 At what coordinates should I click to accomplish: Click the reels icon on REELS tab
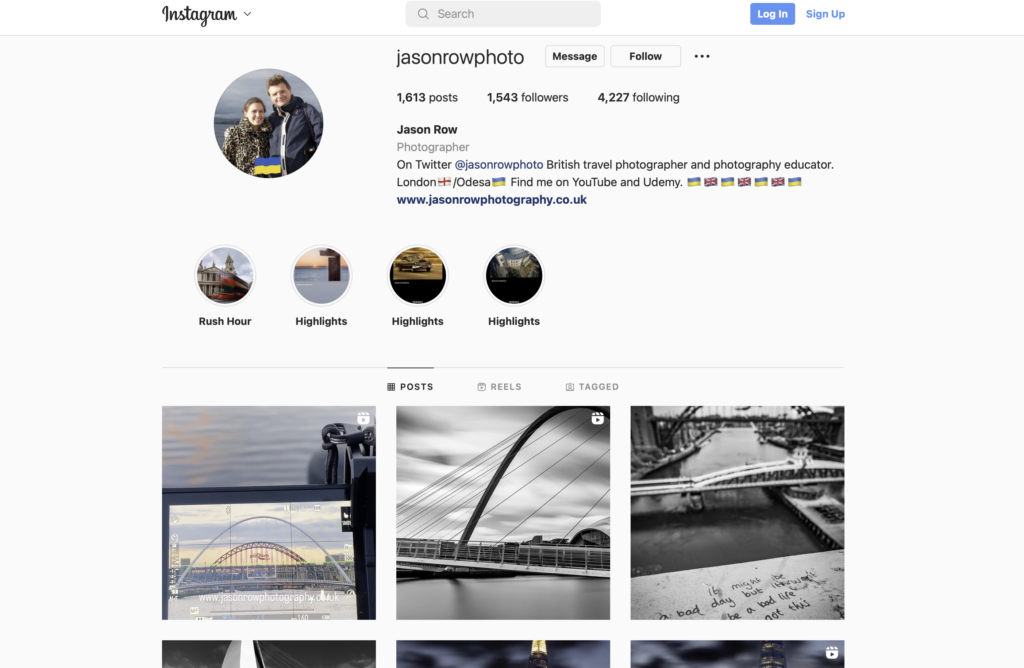click(481, 387)
